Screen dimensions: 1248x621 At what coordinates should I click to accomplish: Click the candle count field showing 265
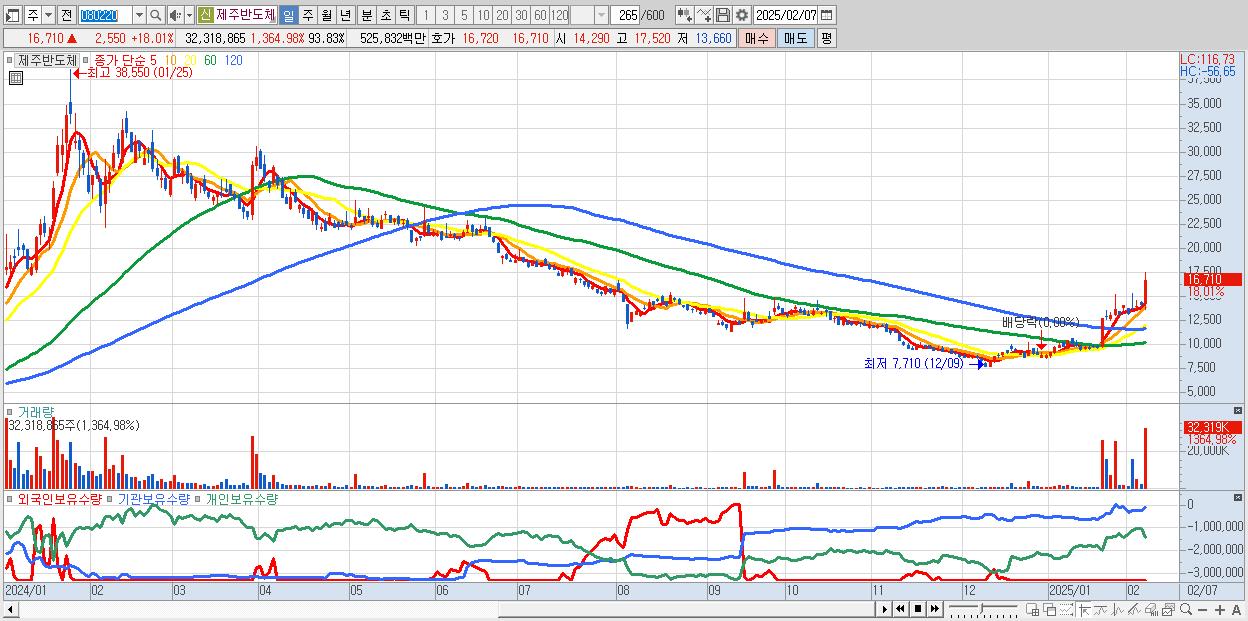pyautogui.click(x=625, y=15)
